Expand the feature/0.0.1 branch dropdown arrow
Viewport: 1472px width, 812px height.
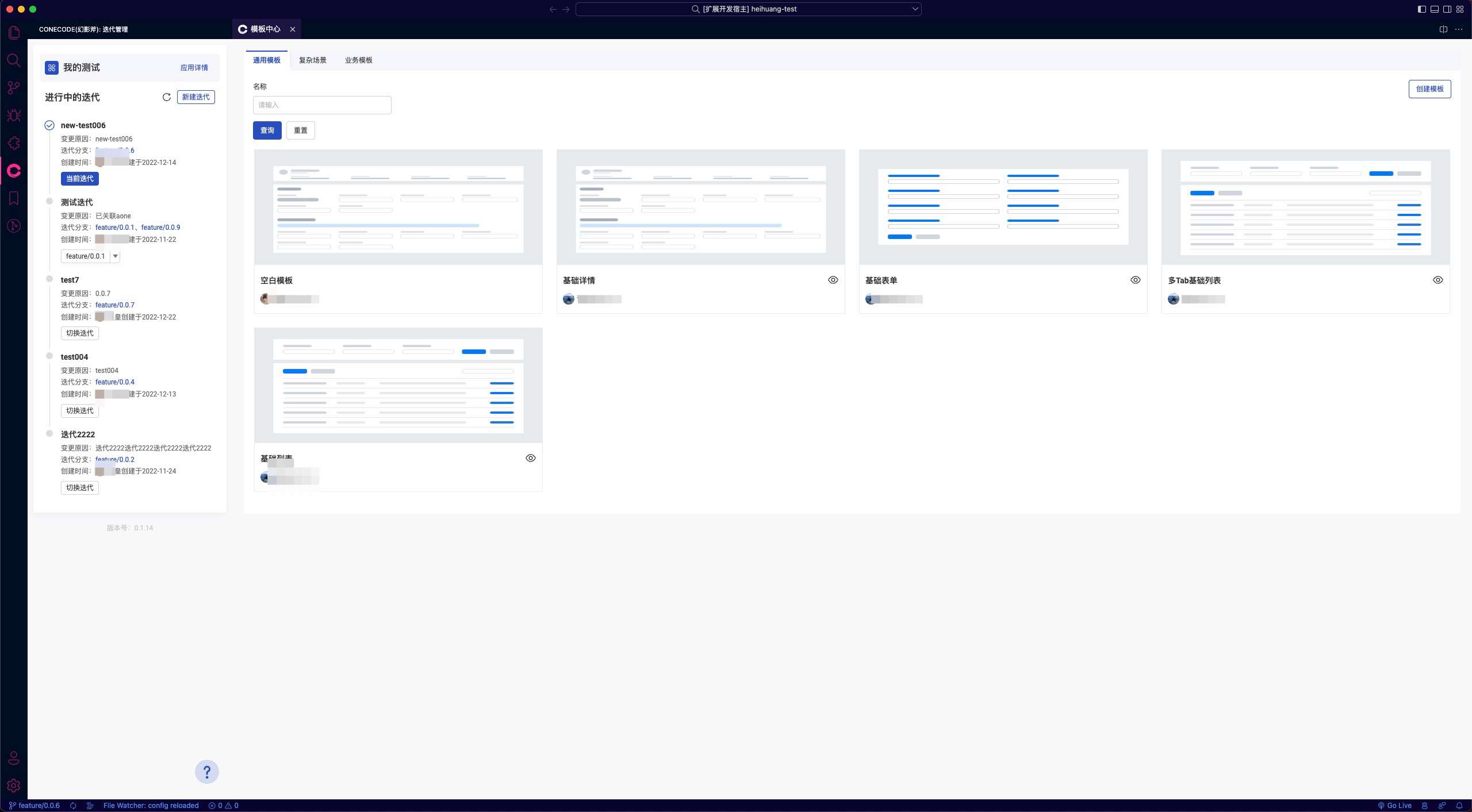pos(115,256)
